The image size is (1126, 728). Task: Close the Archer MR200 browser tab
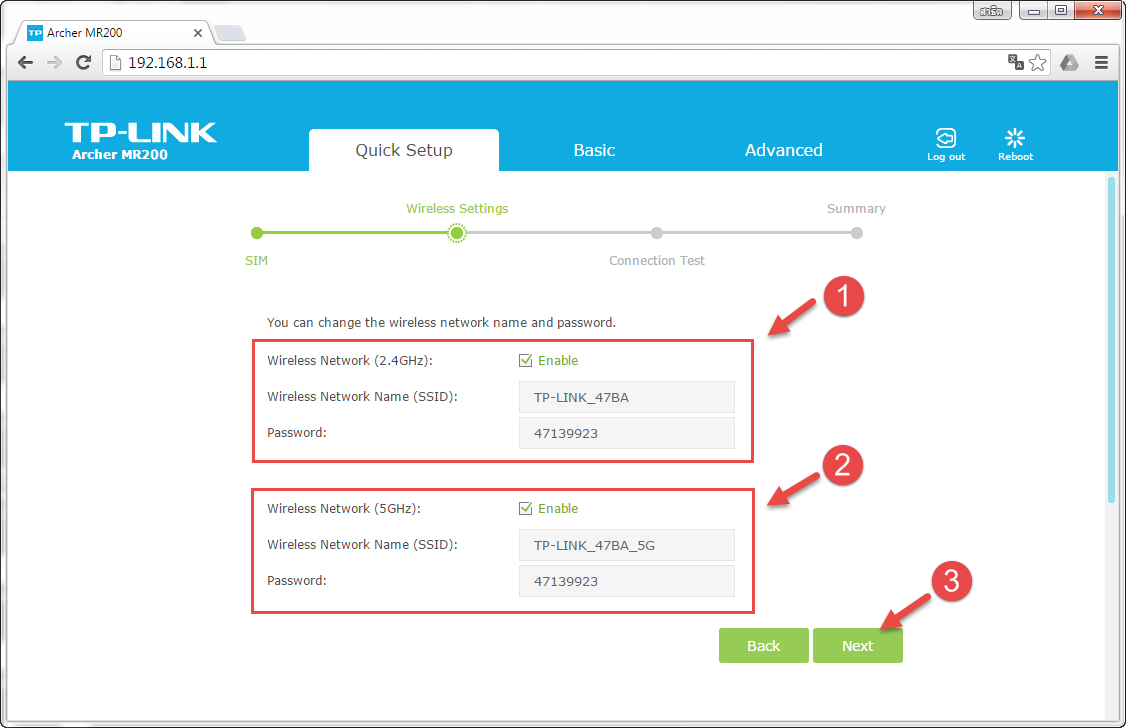pyautogui.click(x=198, y=33)
